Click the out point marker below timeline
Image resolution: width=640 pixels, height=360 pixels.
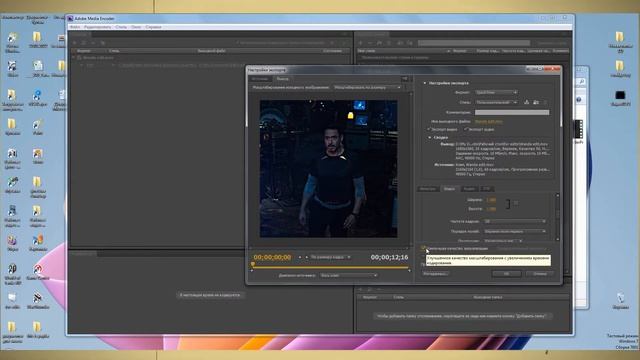[x=409, y=270]
